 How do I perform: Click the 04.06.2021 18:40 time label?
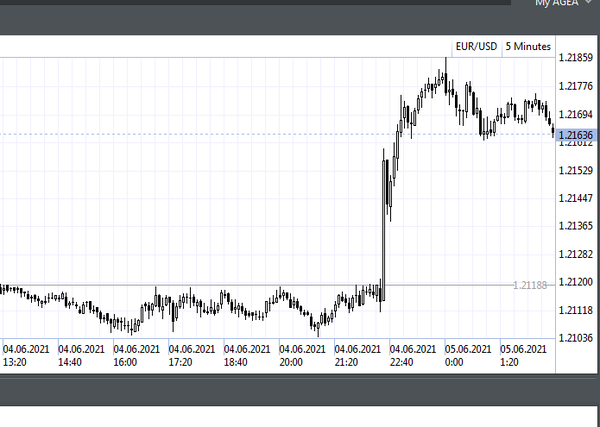click(246, 355)
